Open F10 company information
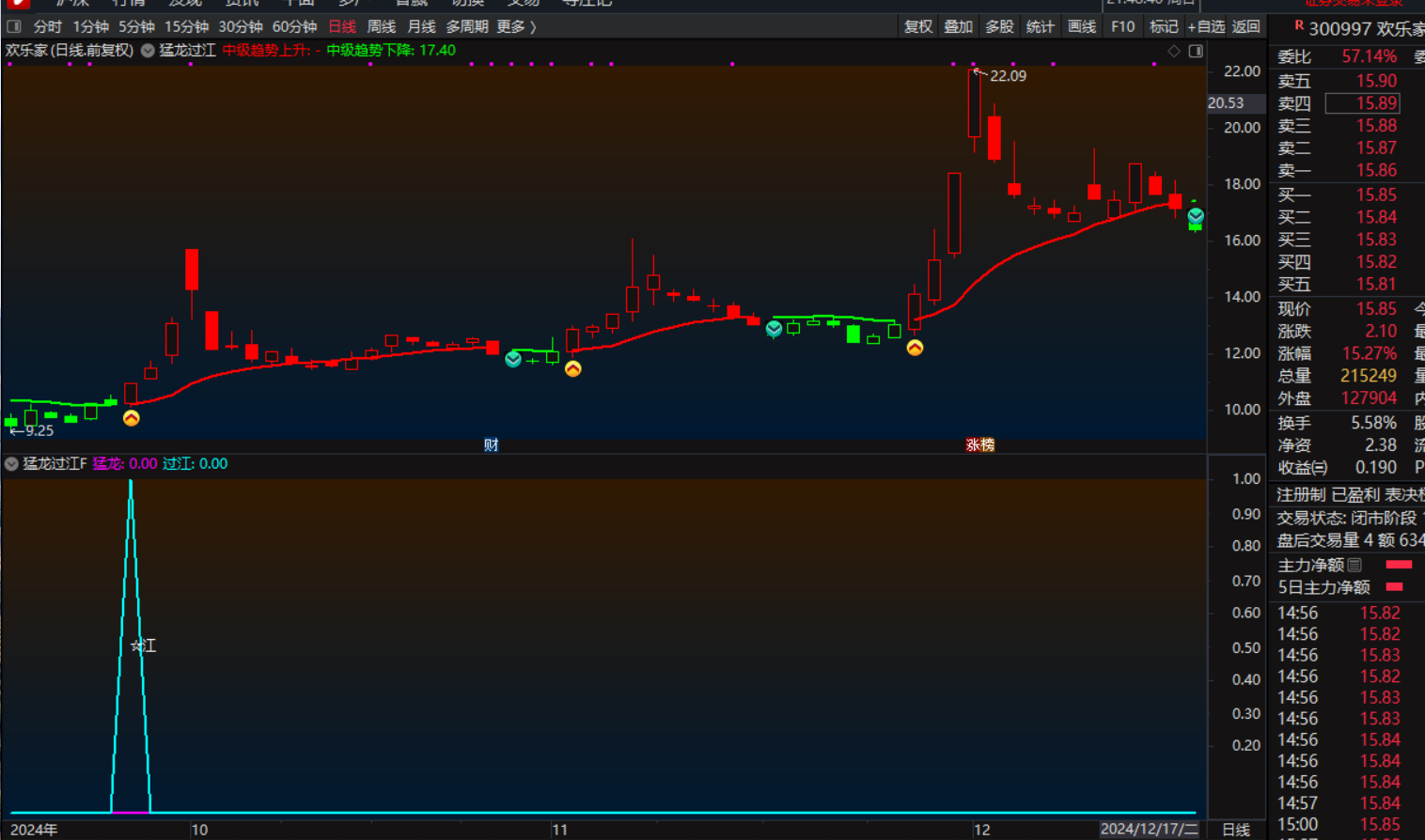 1123,26
